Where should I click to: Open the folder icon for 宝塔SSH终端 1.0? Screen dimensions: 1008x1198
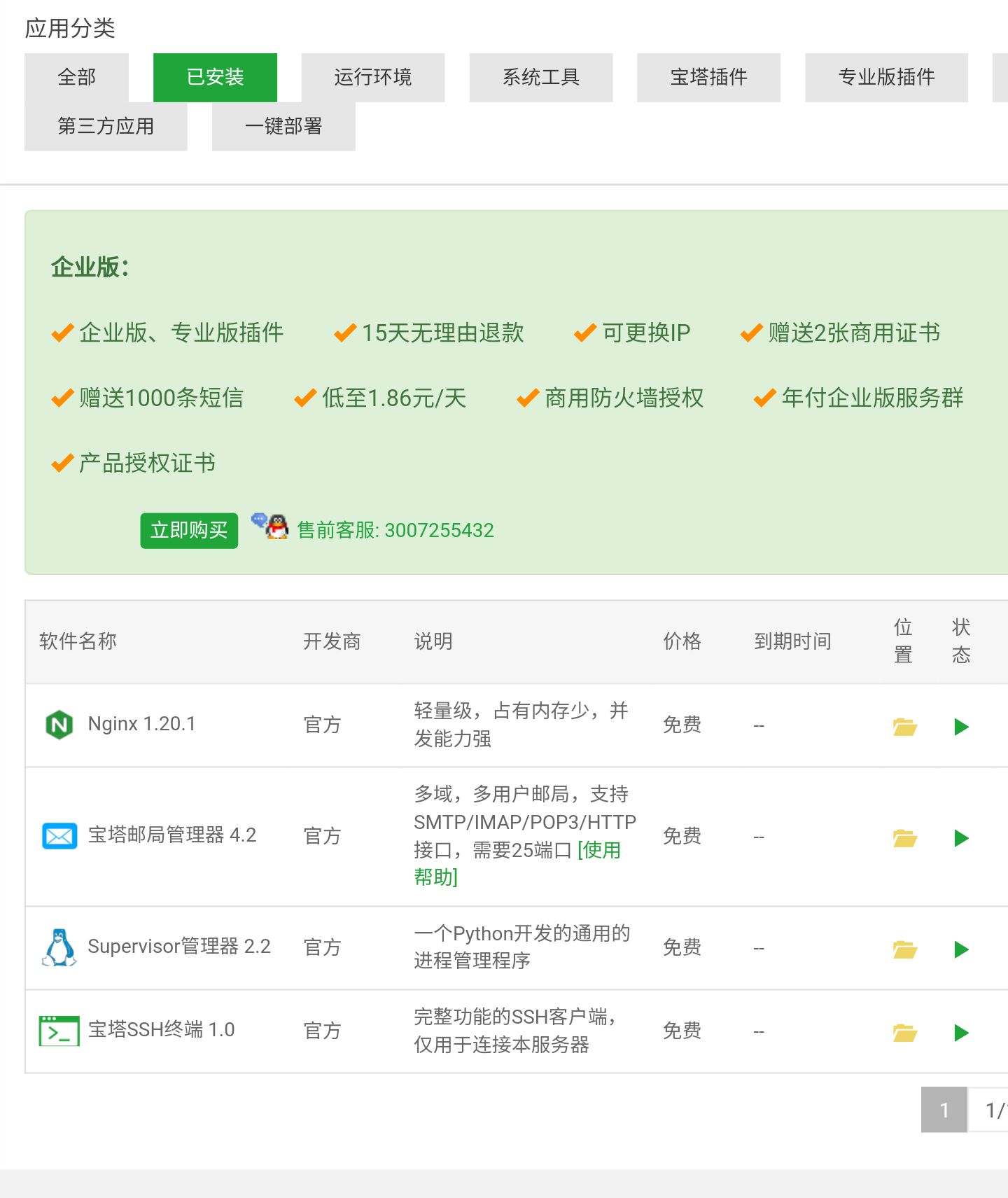pos(904,1033)
